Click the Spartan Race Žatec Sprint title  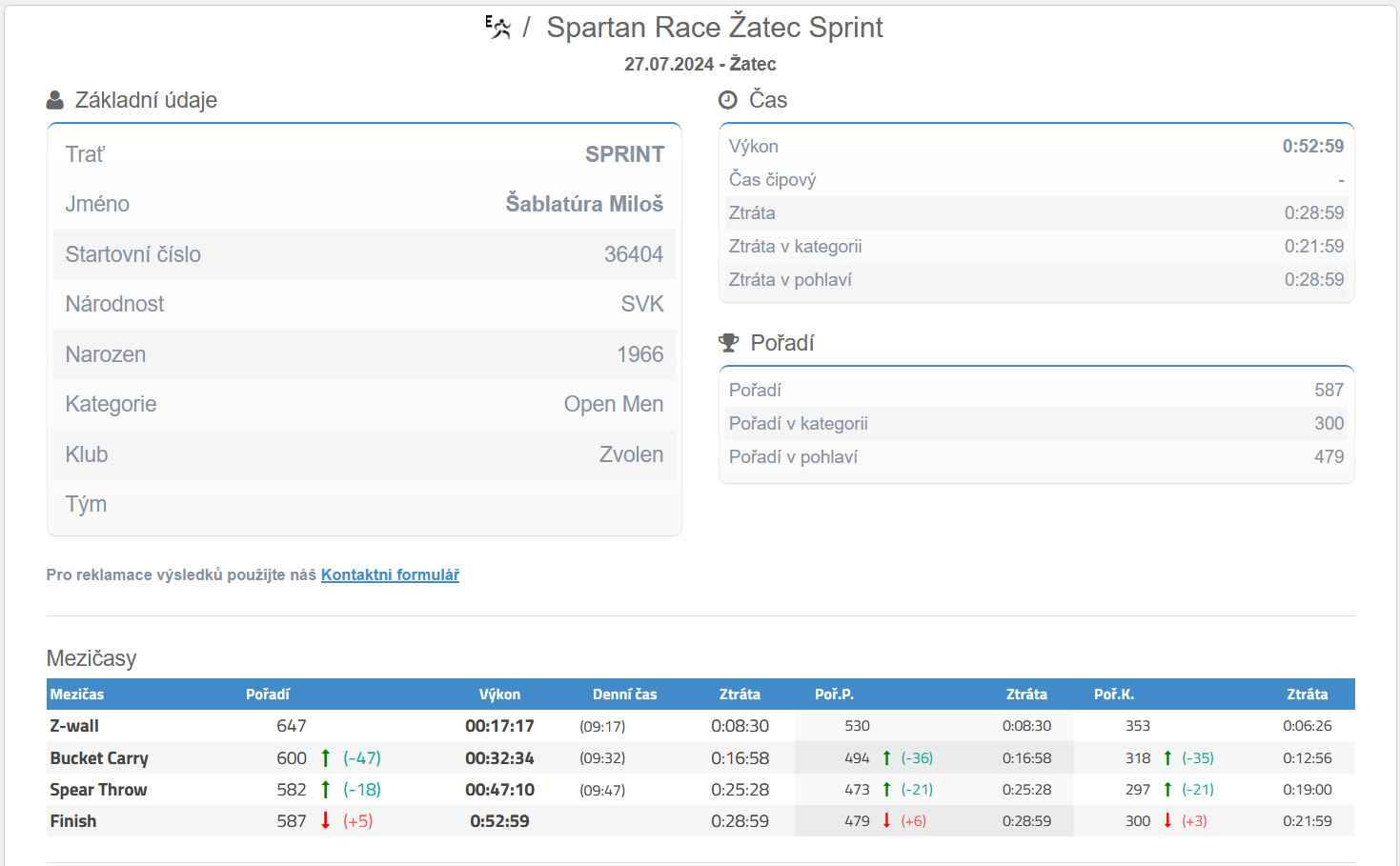(715, 27)
